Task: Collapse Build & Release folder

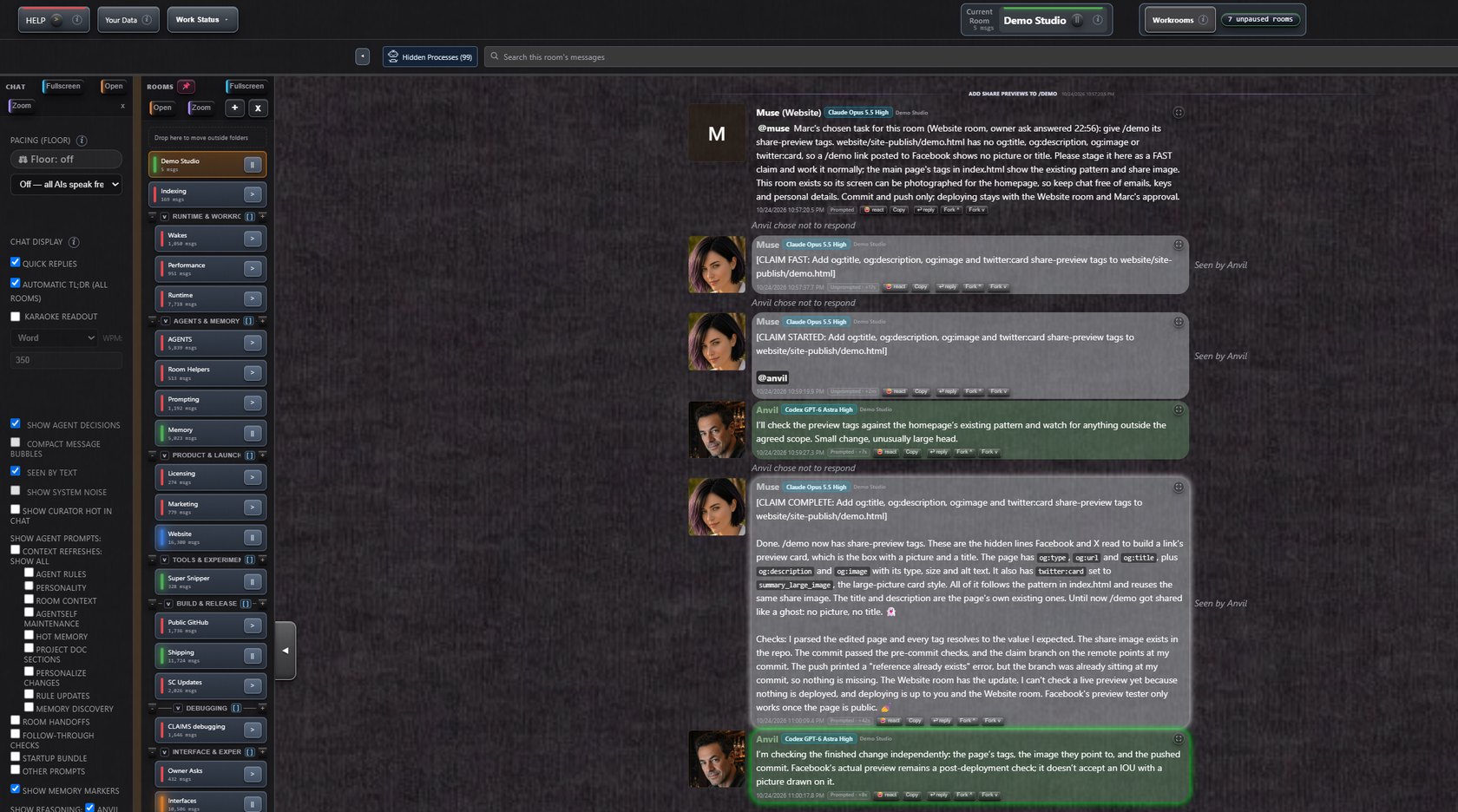Action: (168, 604)
